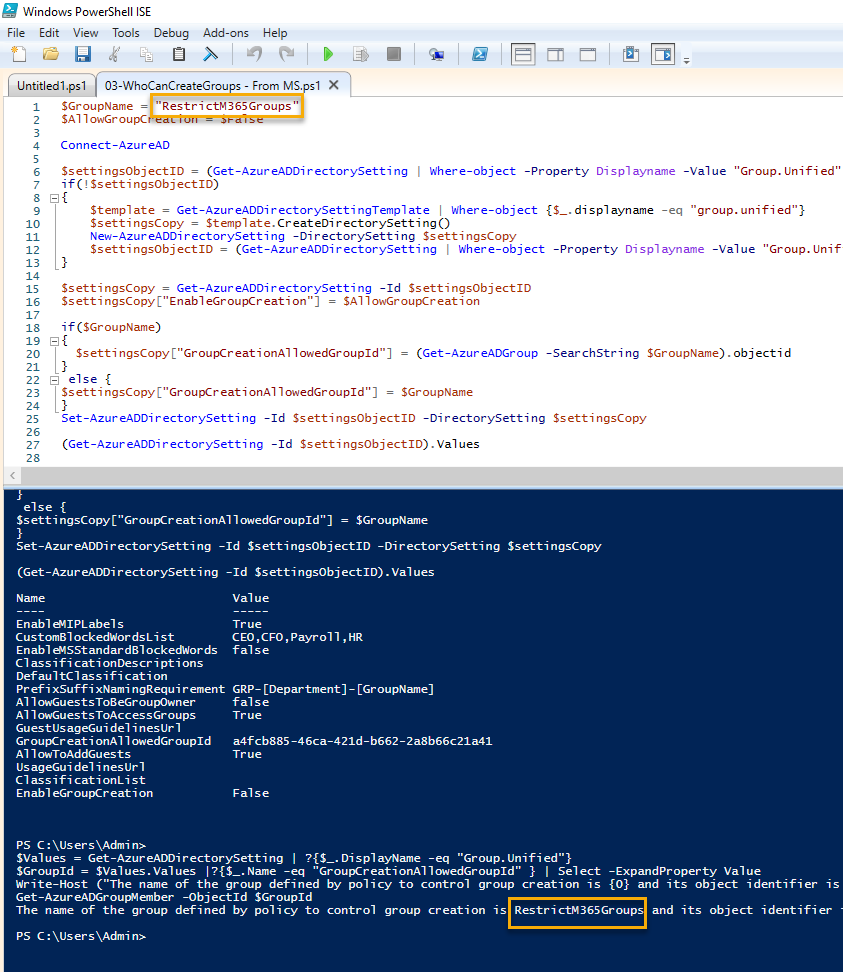Stop operation with the square stop icon
The image size is (843, 972).
point(394,55)
